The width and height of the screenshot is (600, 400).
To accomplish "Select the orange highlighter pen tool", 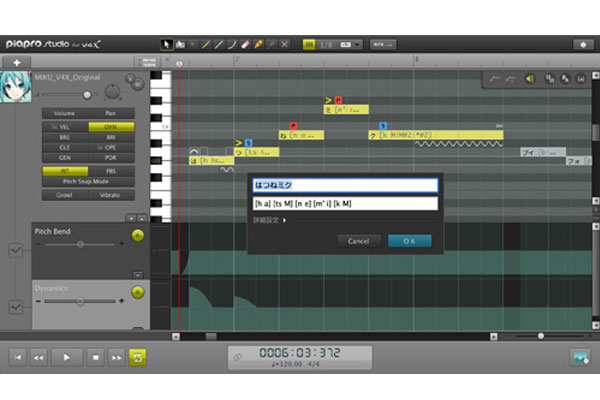I will pos(258,44).
